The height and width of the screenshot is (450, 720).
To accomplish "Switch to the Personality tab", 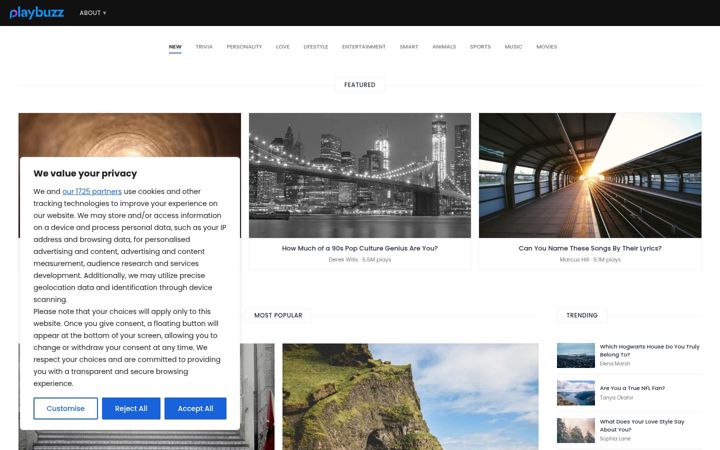I will 244,47.
